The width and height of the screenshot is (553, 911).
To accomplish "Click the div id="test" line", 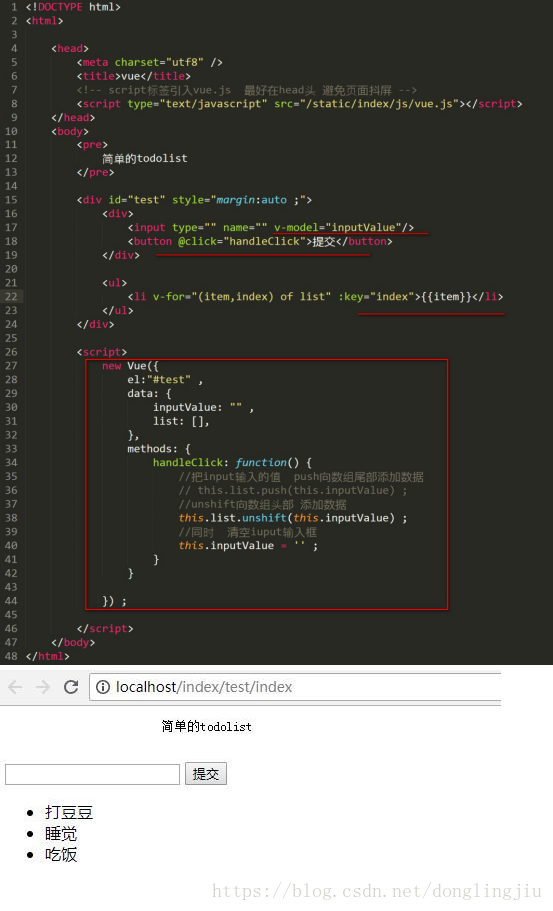I will (x=194, y=200).
